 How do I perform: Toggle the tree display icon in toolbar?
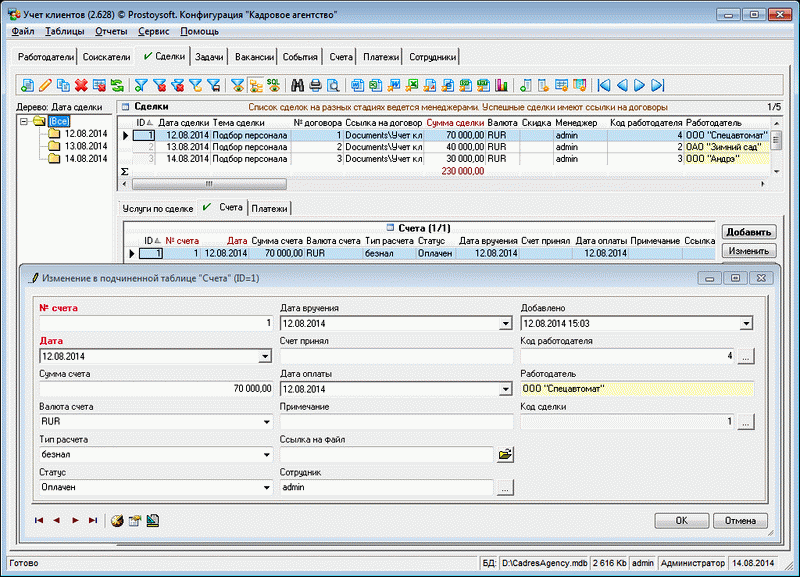[255, 85]
